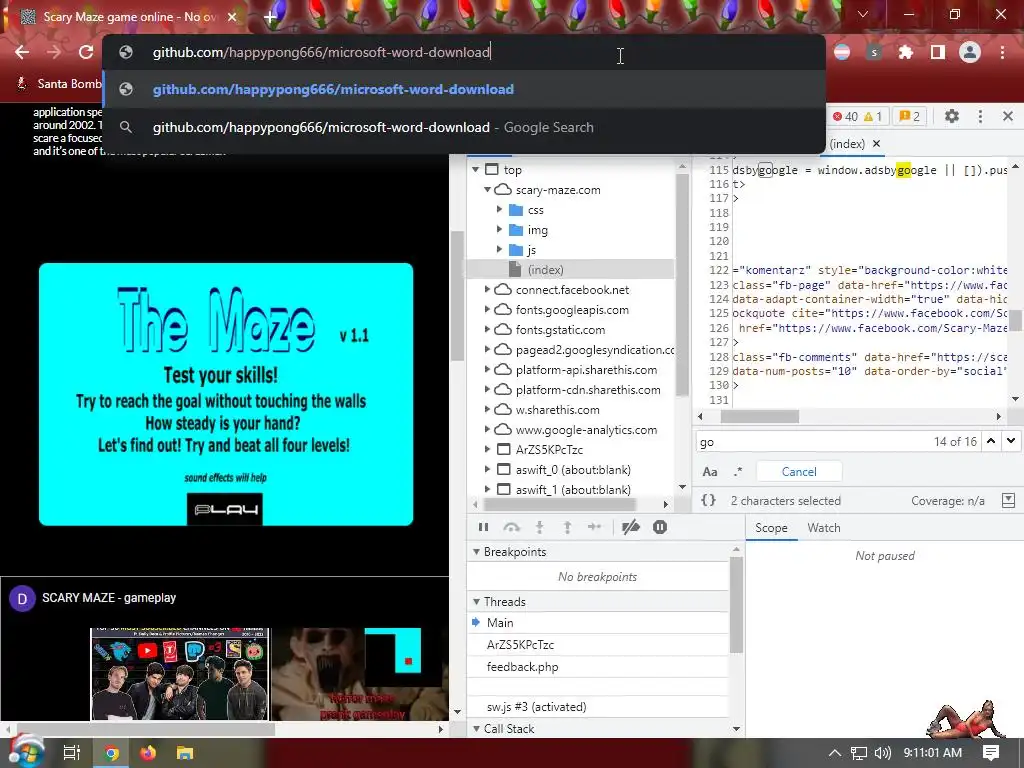Open DevTools more options menu
The height and width of the screenshot is (768, 1024).
(980, 116)
